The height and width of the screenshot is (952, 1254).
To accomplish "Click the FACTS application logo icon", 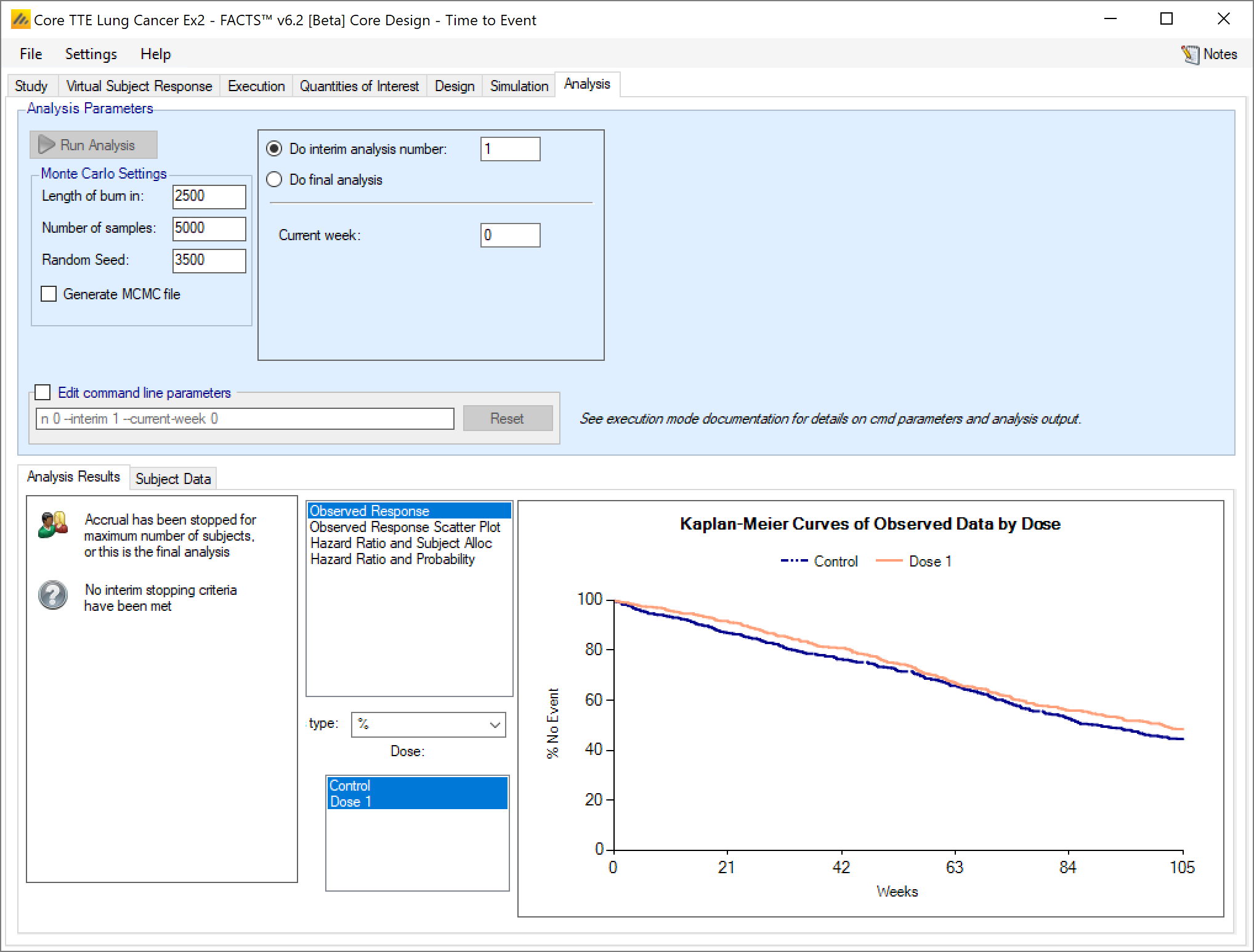I will pyautogui.click(x=20, y=20).
